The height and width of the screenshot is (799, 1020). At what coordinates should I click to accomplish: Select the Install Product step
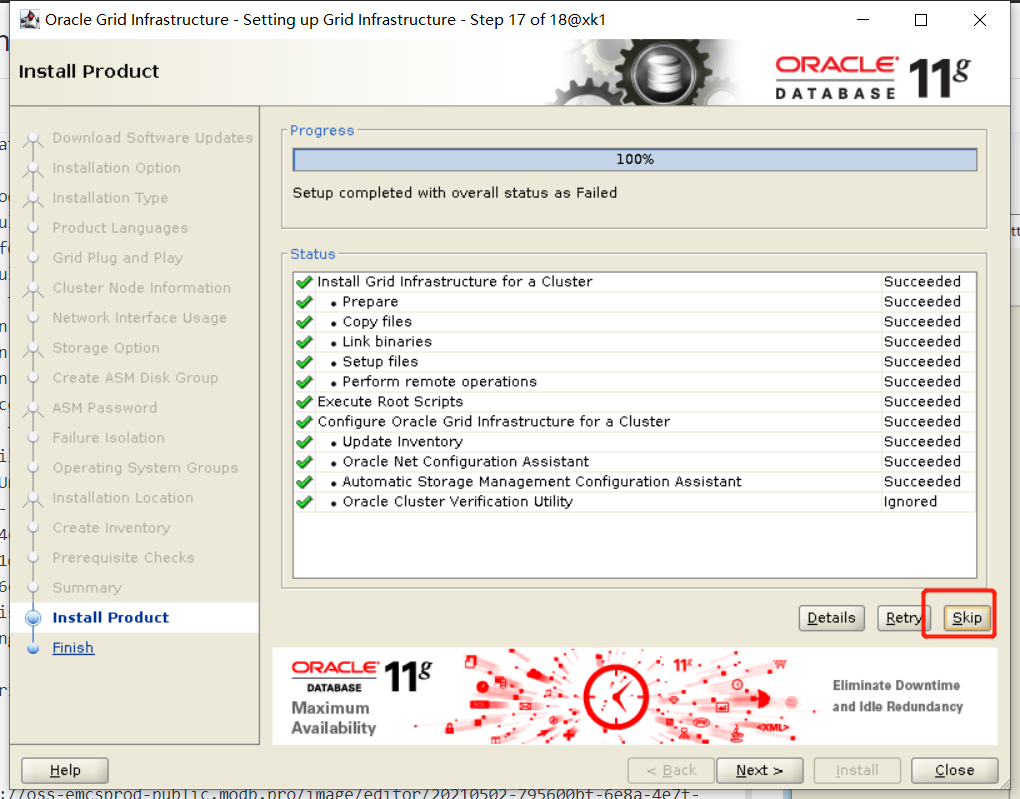click(111, 617)
